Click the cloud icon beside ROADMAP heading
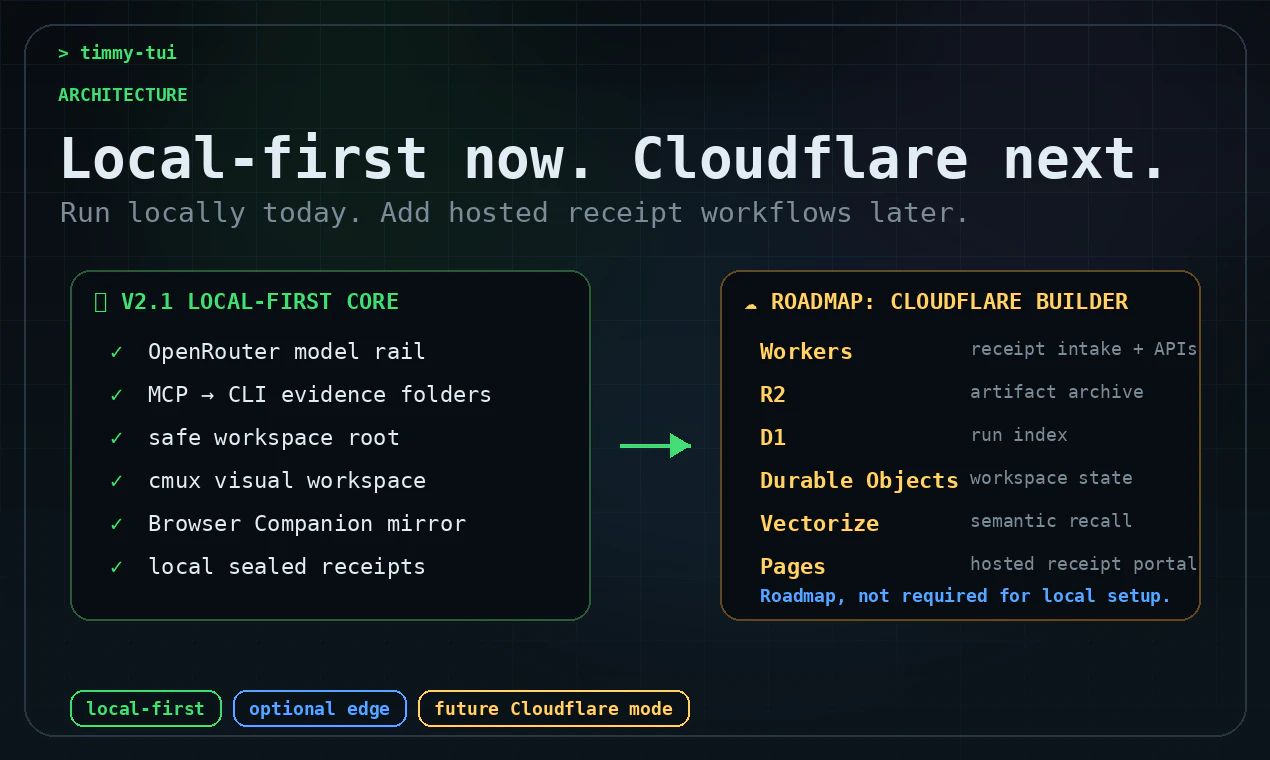1270x760 pixels. pyautogui.click(x=751, y=303)
